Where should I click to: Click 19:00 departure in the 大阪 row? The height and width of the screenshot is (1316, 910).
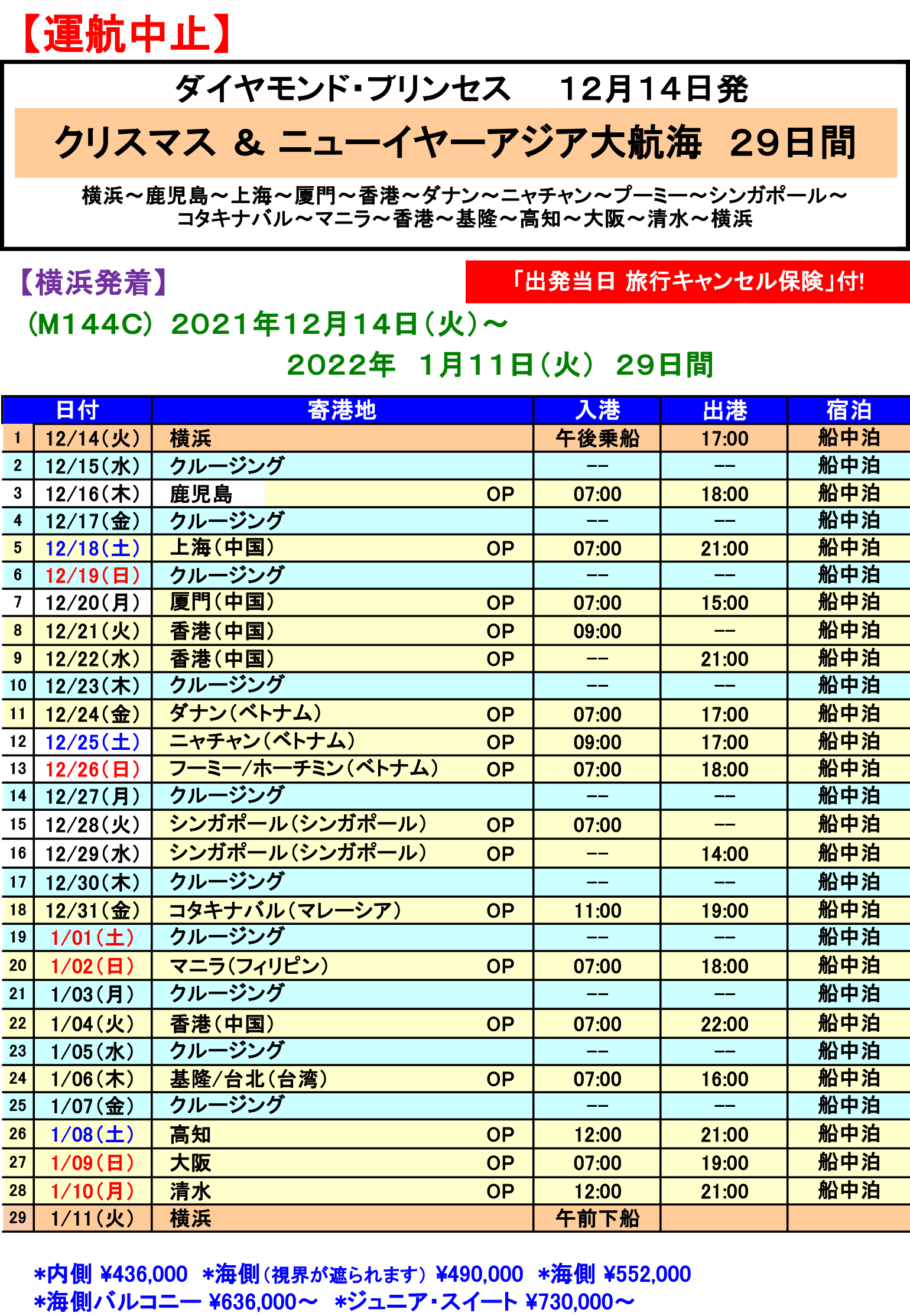click(724, 1163)
